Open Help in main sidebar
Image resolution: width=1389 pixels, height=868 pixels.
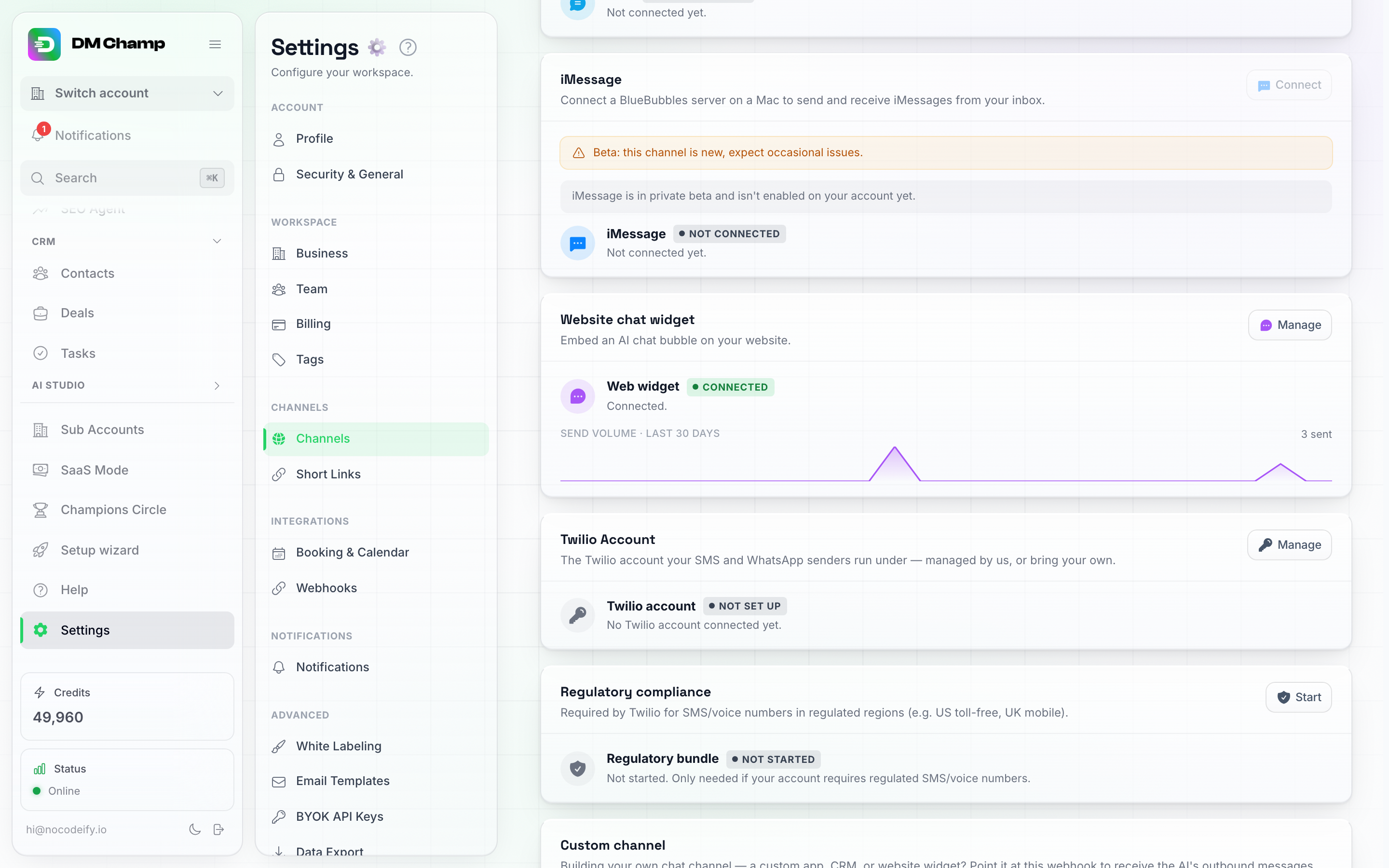[127, 590]
